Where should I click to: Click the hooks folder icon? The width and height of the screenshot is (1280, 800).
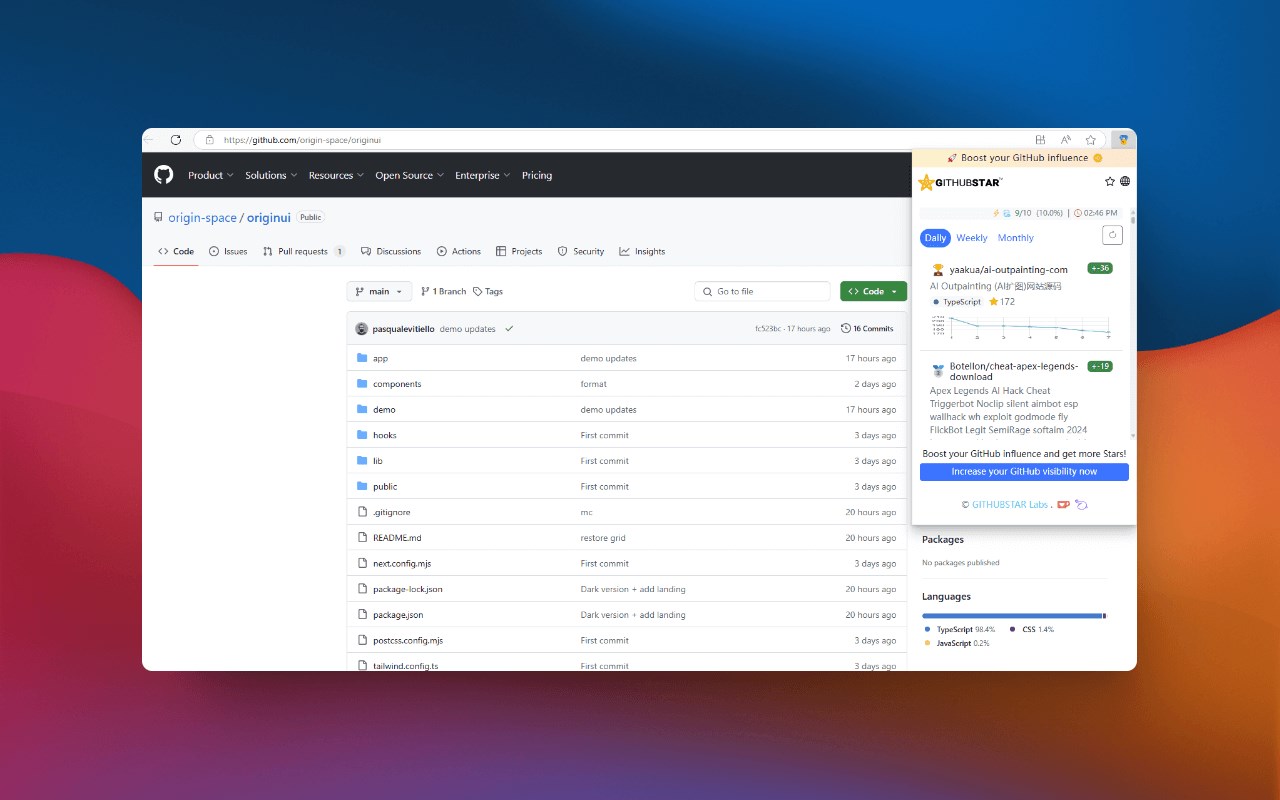[x=362, y=435]
